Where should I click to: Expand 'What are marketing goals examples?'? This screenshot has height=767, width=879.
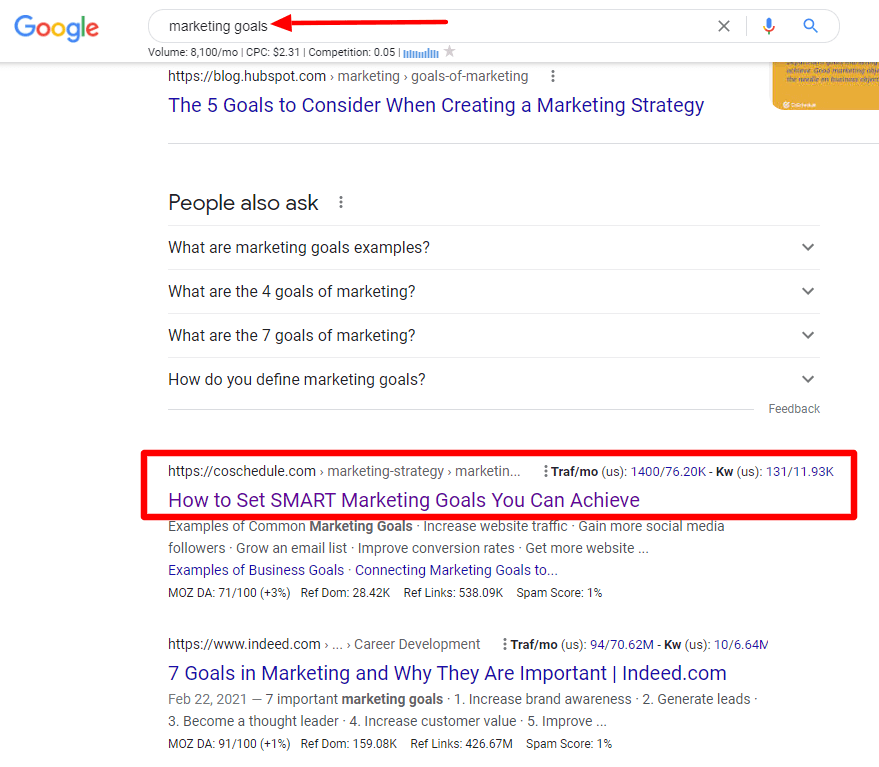[x=493, y=247]
